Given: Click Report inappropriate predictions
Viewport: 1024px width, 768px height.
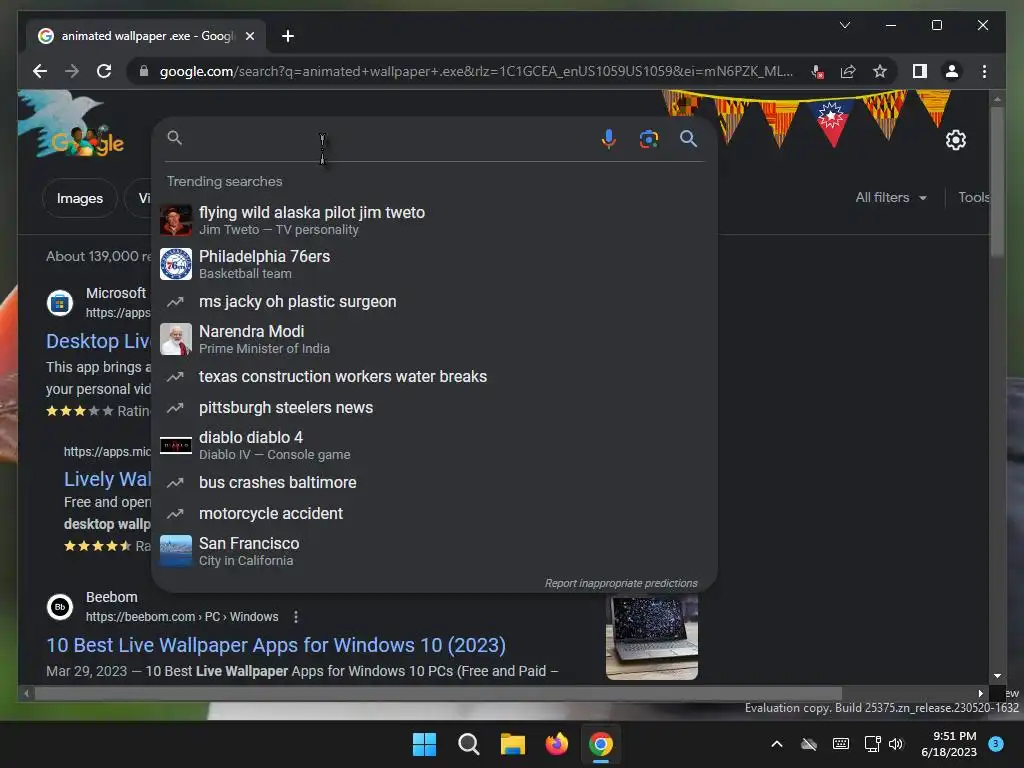Looking at the screenshot, I should tap(621, 583).
